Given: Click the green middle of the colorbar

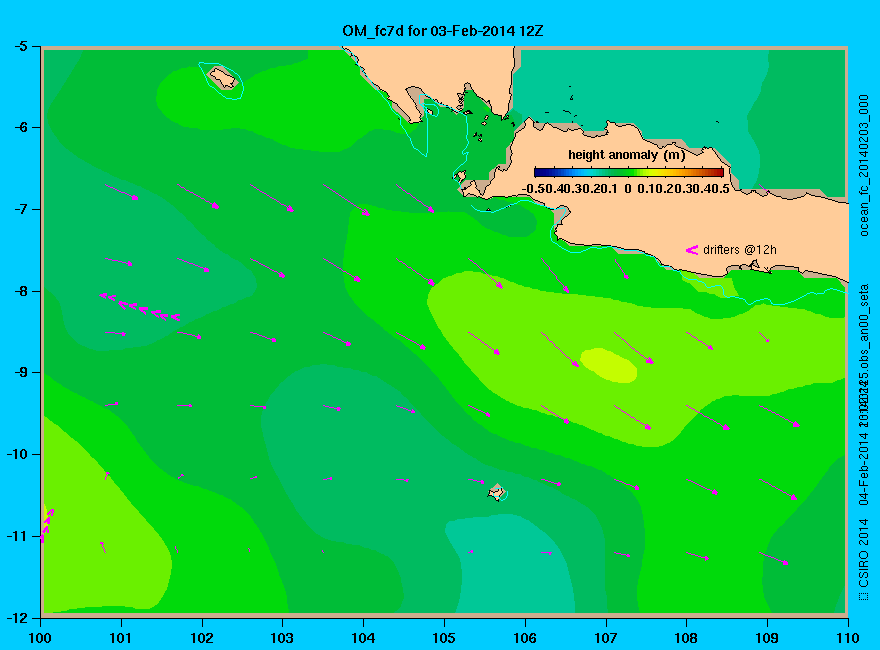Looking at the screenshot, I should pos(629,172).
